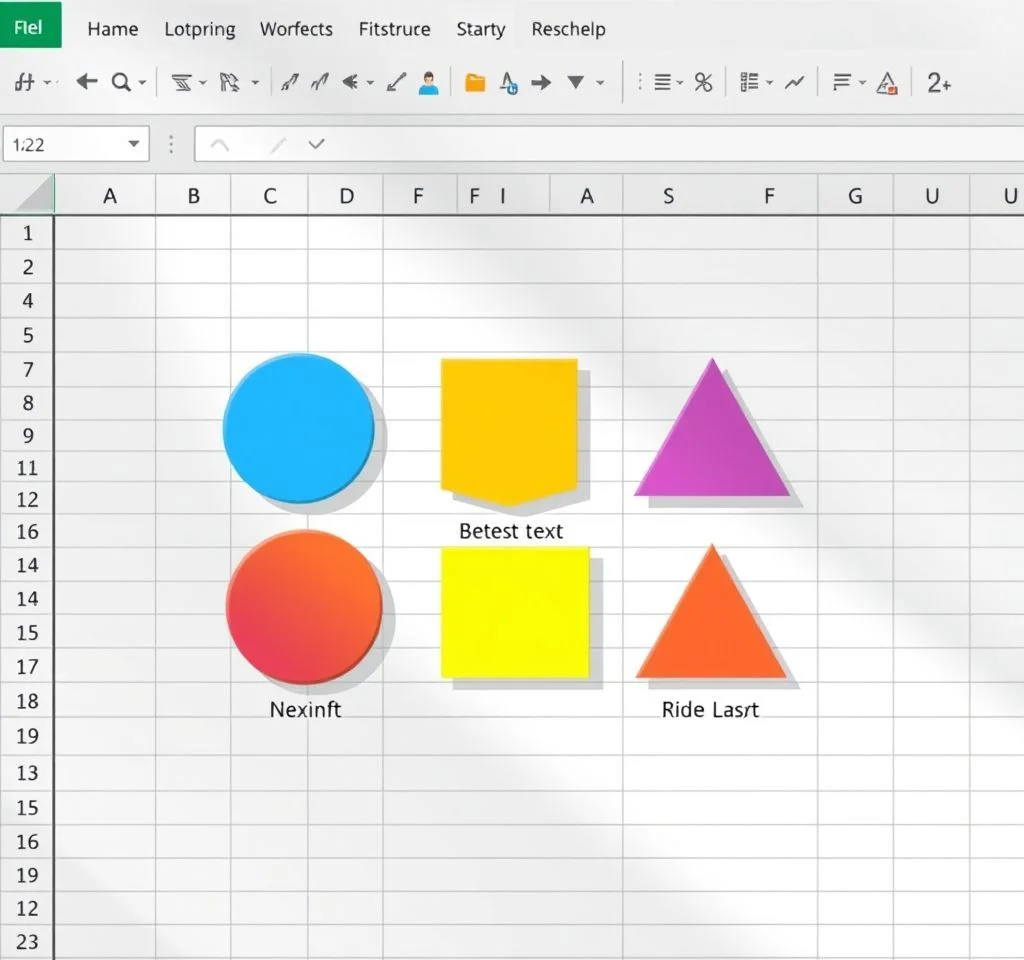The width and height of the screenshot is (1024, 960).
Task: Switch to the Worfects tab
Action: click(296, 29)
